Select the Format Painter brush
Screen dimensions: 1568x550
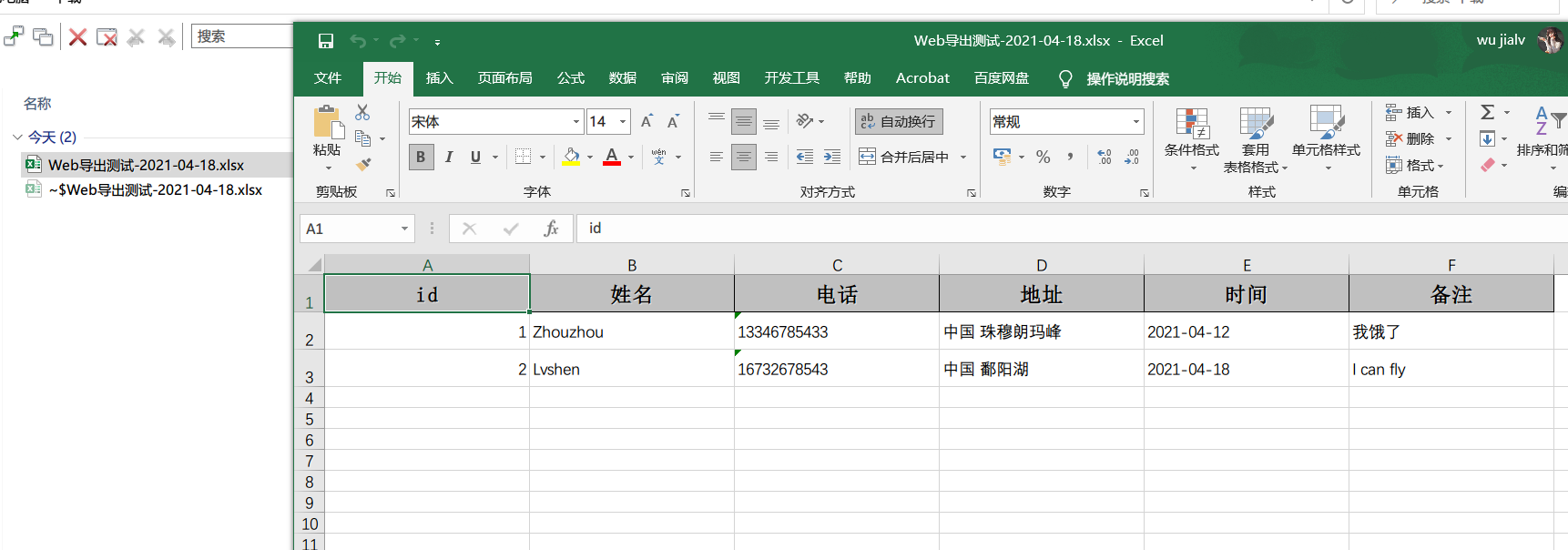coord(362,165)
